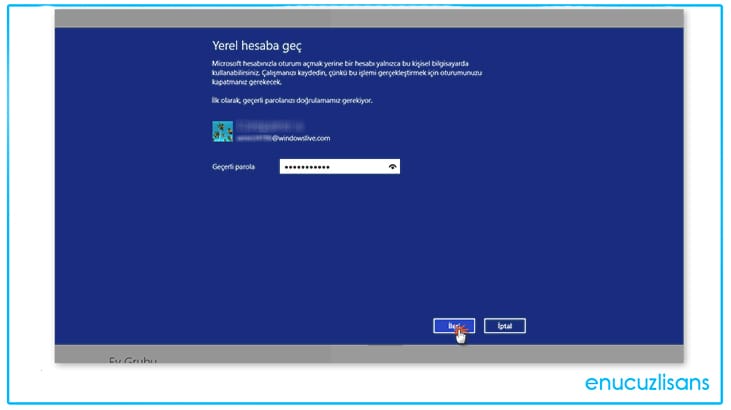Image resolution: width=731 pixels, height=410 pixels.
Task: Click the 'Geçerli parola' label
Action: coord(234,167)
